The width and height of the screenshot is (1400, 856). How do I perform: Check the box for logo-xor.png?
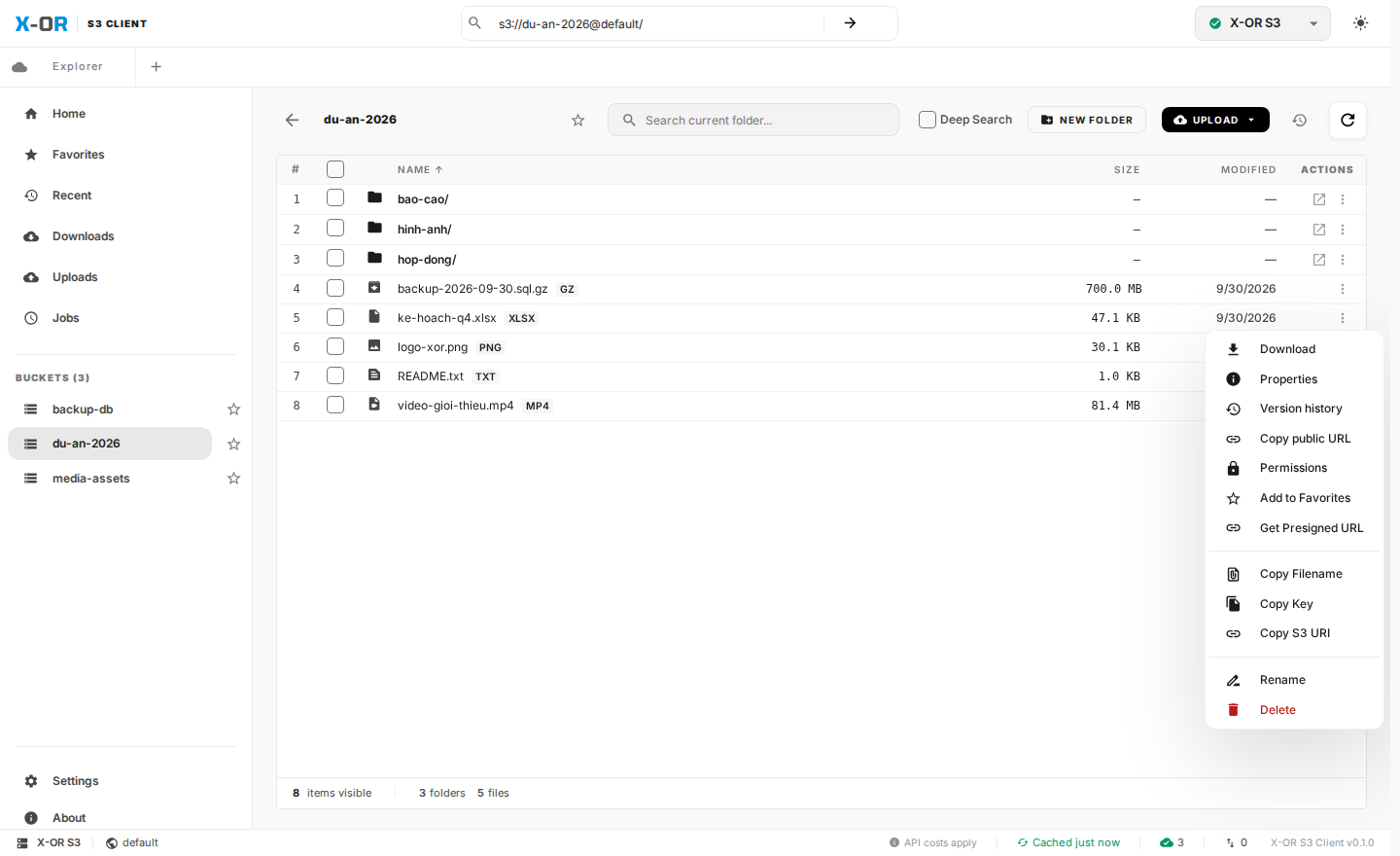pos(335,346)
